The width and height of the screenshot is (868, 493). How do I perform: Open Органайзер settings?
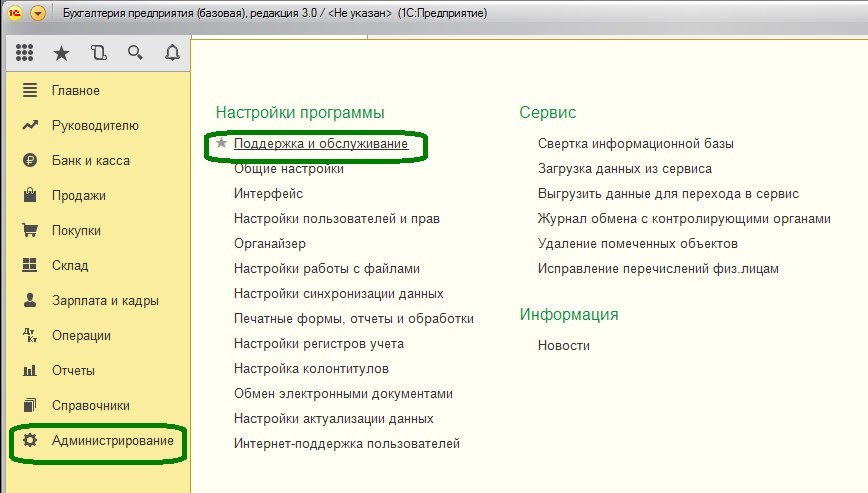[x=270, y=243]
